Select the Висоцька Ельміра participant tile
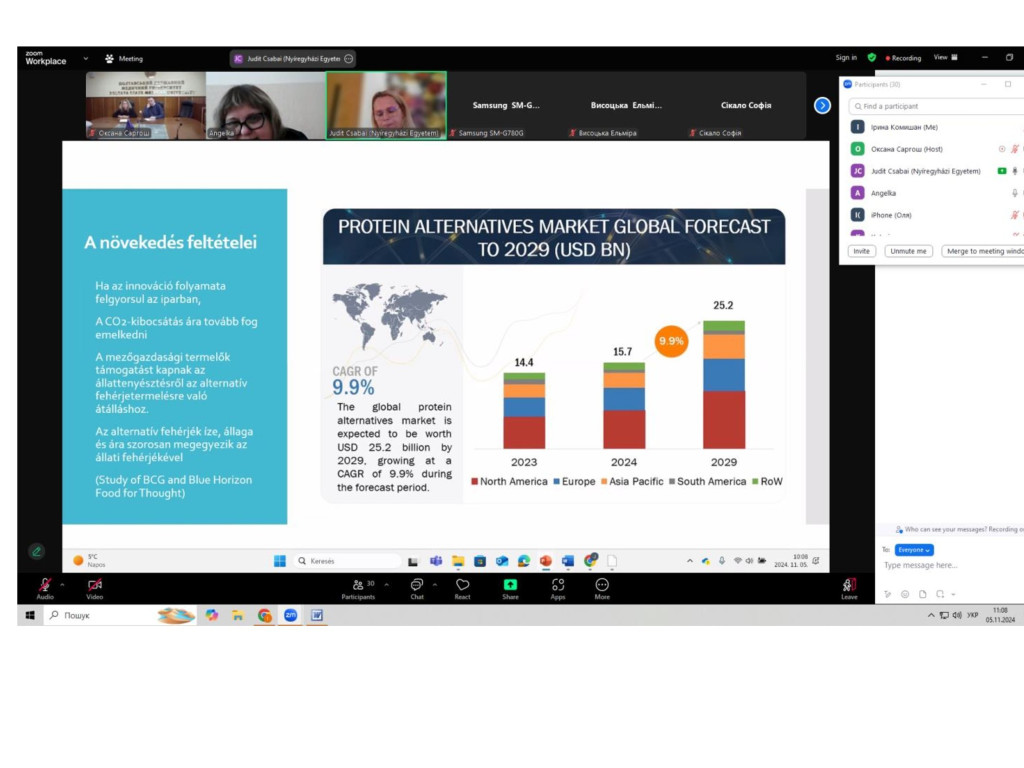Image resolution: width=1024 pixels, height=768 pixels. [626, 105]
